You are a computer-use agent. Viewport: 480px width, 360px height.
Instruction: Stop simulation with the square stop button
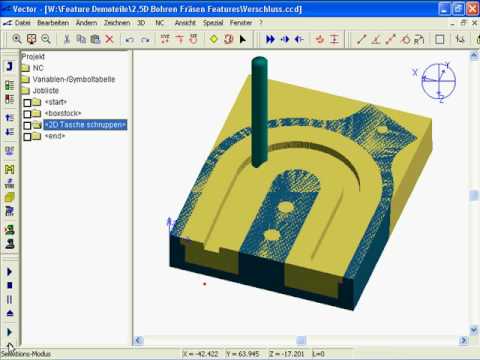[x=10, y=286]
